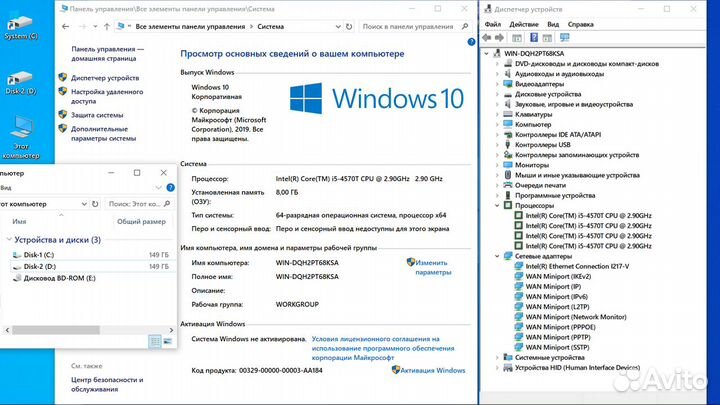Open the Control Panel address bar dropdown

(x=338, y=27)
